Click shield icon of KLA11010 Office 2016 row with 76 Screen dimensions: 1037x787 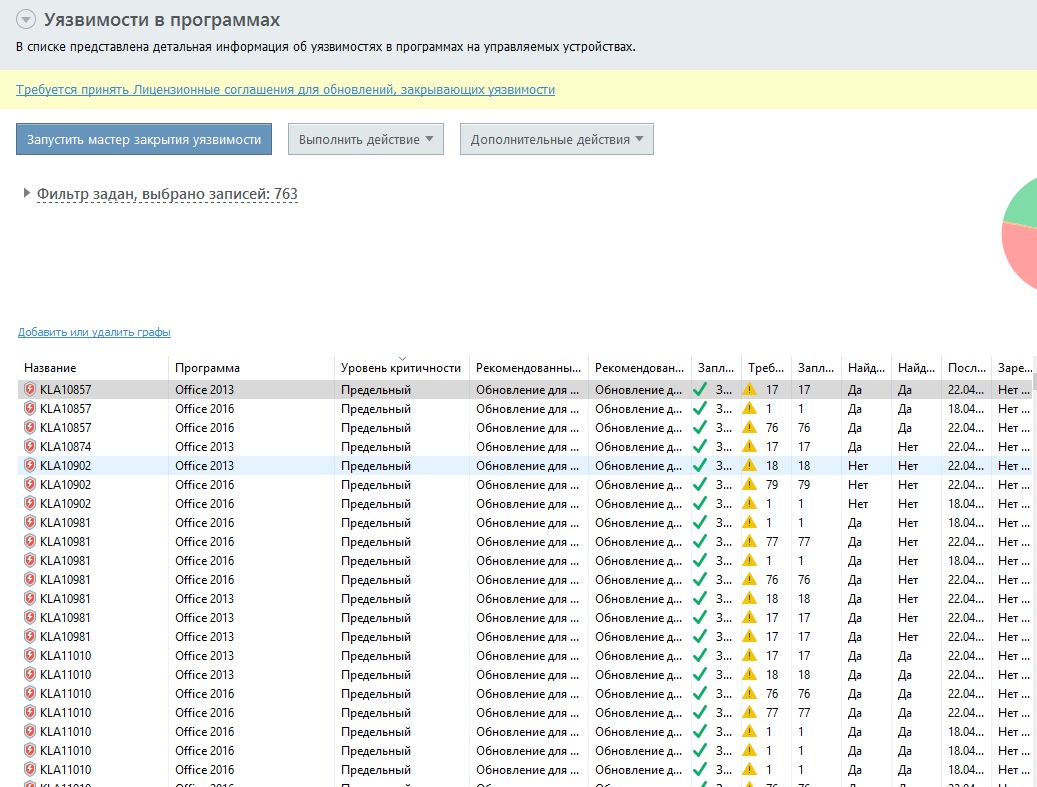click(x=30, y=694)
